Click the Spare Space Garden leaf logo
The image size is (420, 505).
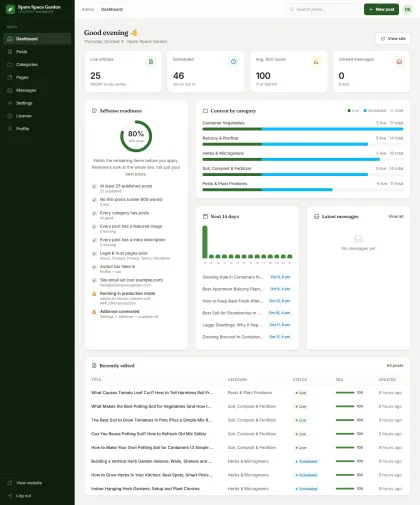[10, 9]
